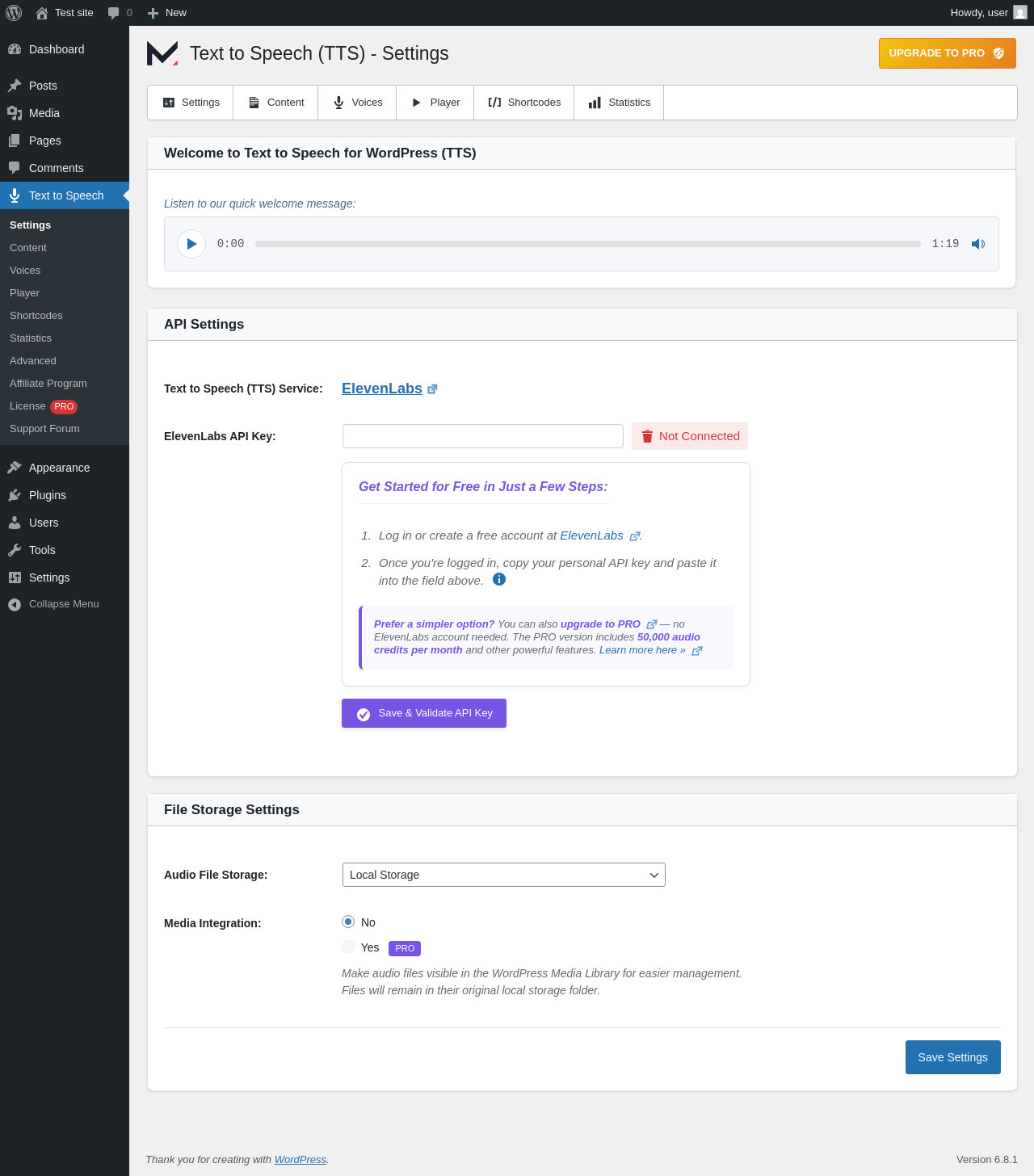Mute the welcome audio volume icon
1034x1176 pixels.
[x=978, y=244]
